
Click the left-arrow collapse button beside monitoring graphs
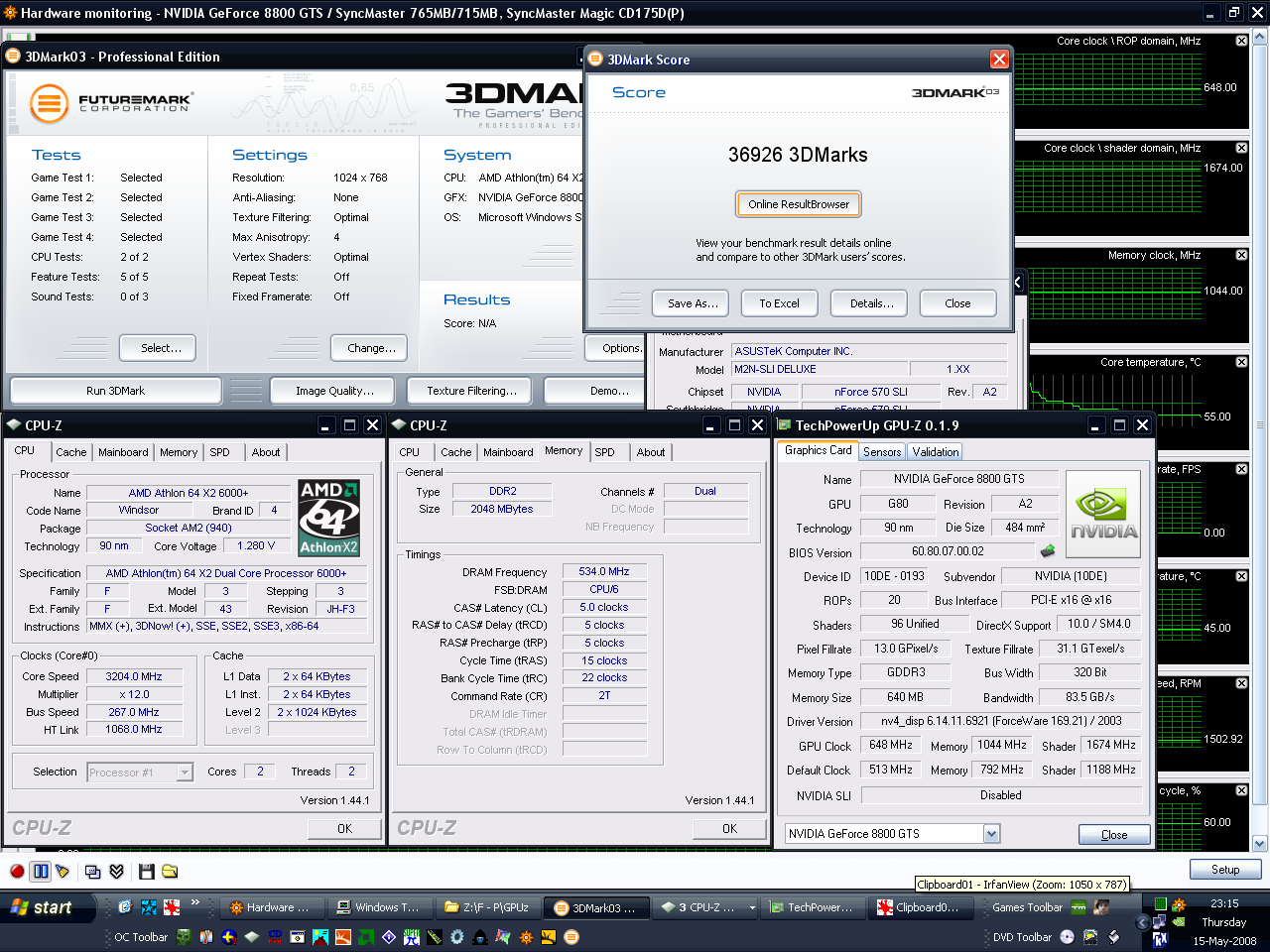point(1018,283)
